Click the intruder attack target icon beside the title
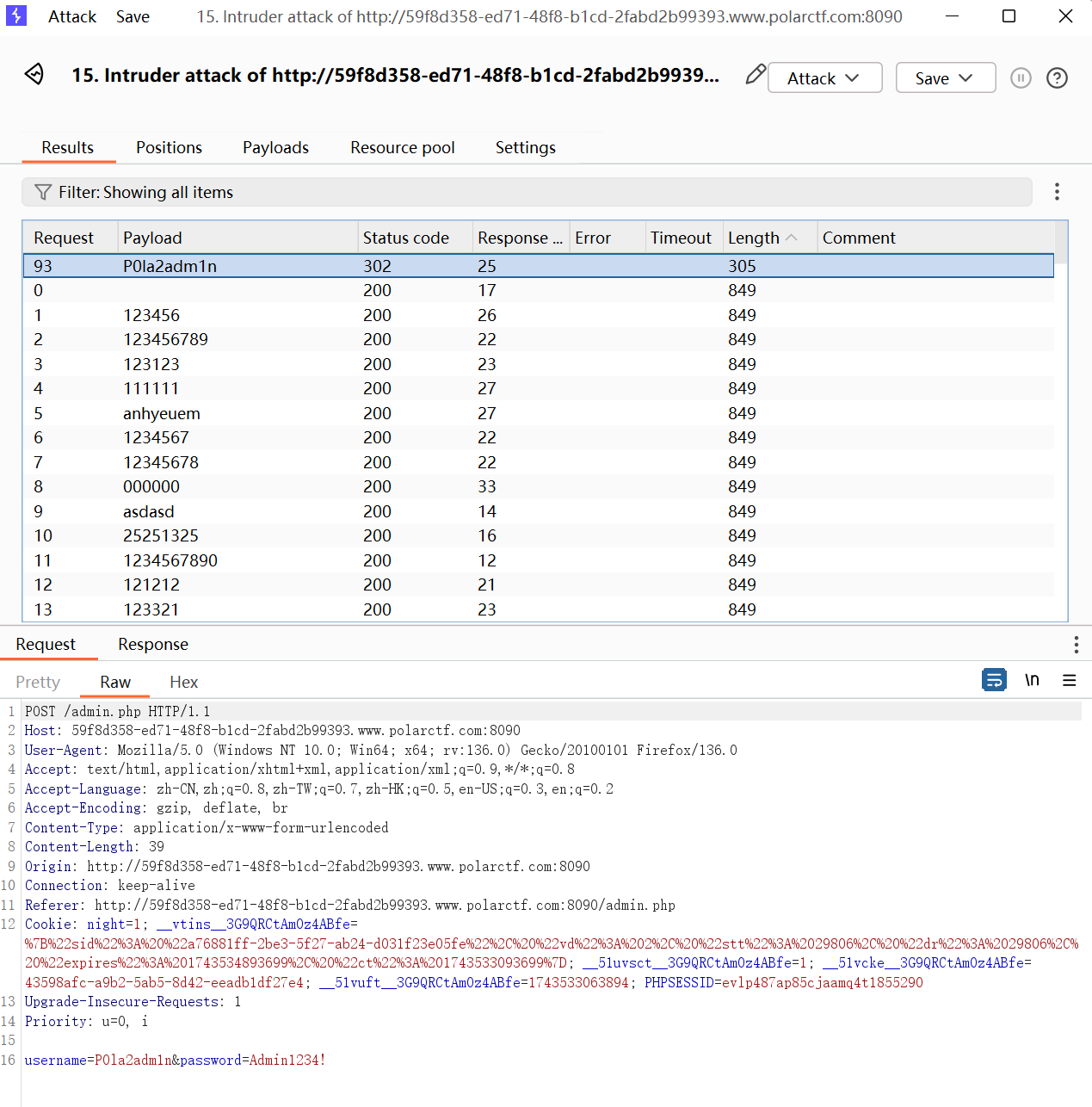This screenshot has height=1107, width=1092. point(34,74)
